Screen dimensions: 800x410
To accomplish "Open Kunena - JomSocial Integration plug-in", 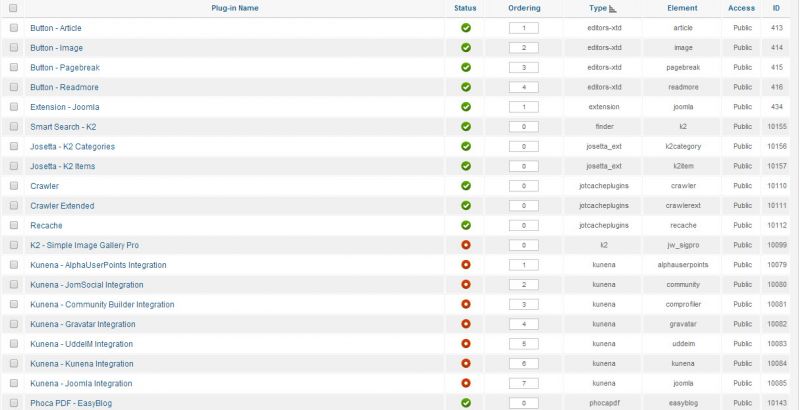I will point(87,285).
